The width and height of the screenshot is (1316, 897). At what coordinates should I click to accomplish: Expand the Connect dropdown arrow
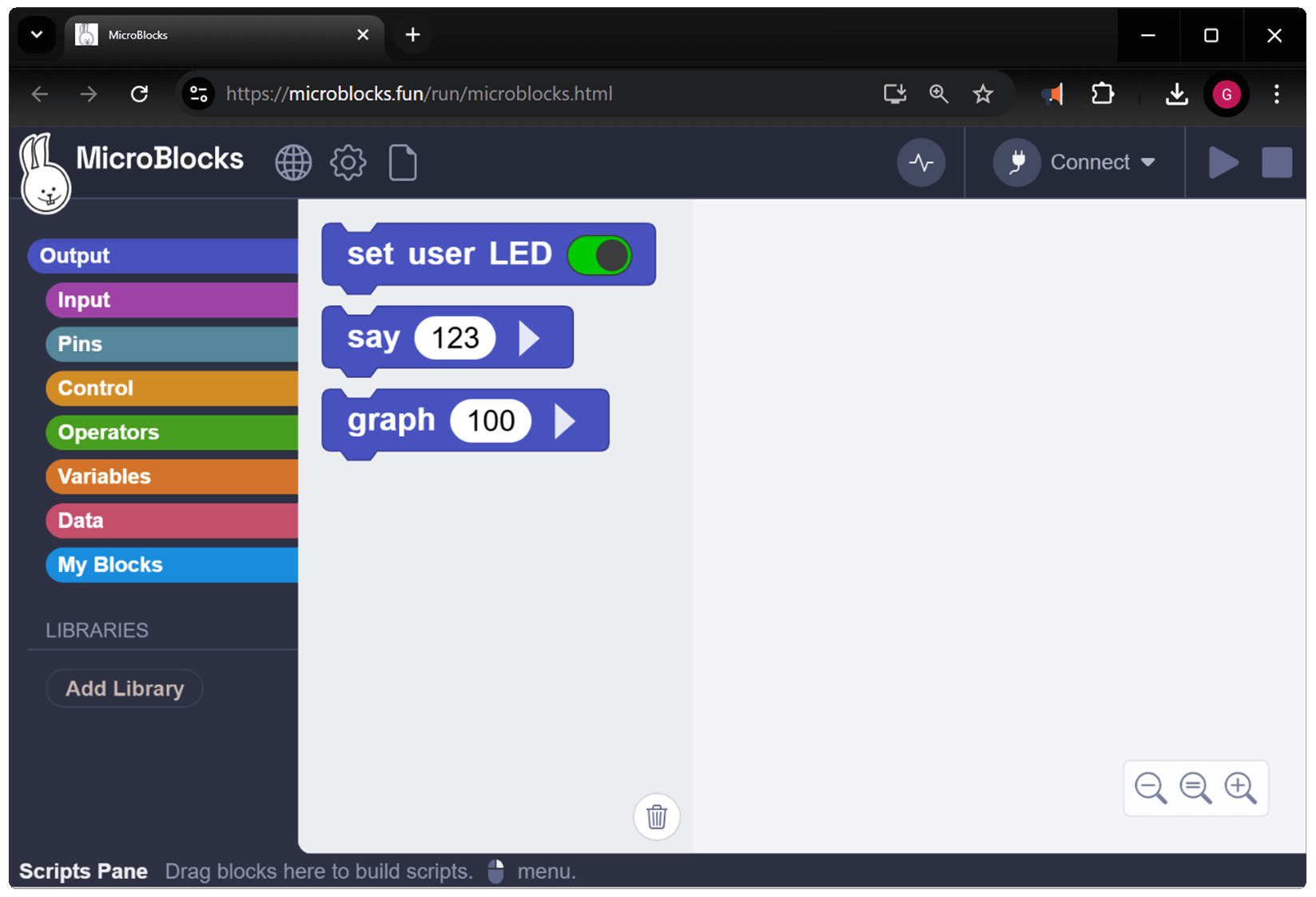pos(1148,162)
